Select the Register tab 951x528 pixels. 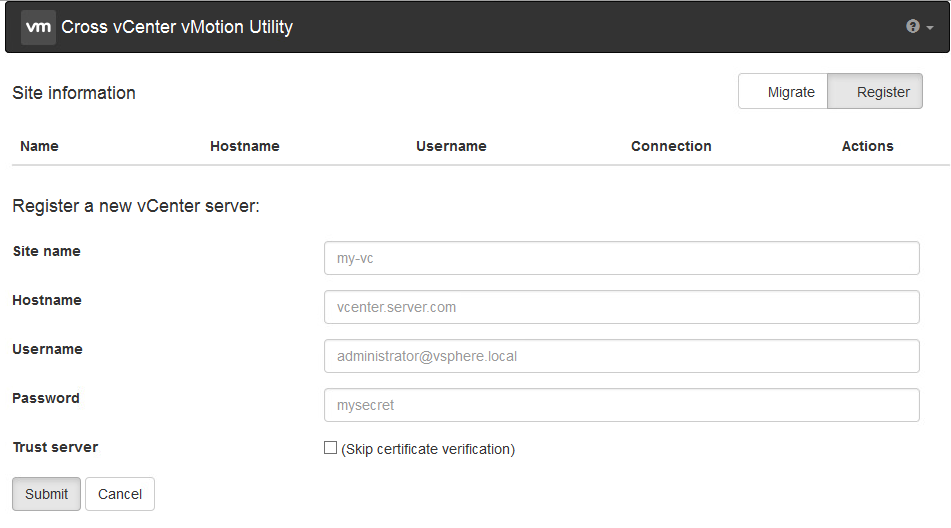[875, 92]
